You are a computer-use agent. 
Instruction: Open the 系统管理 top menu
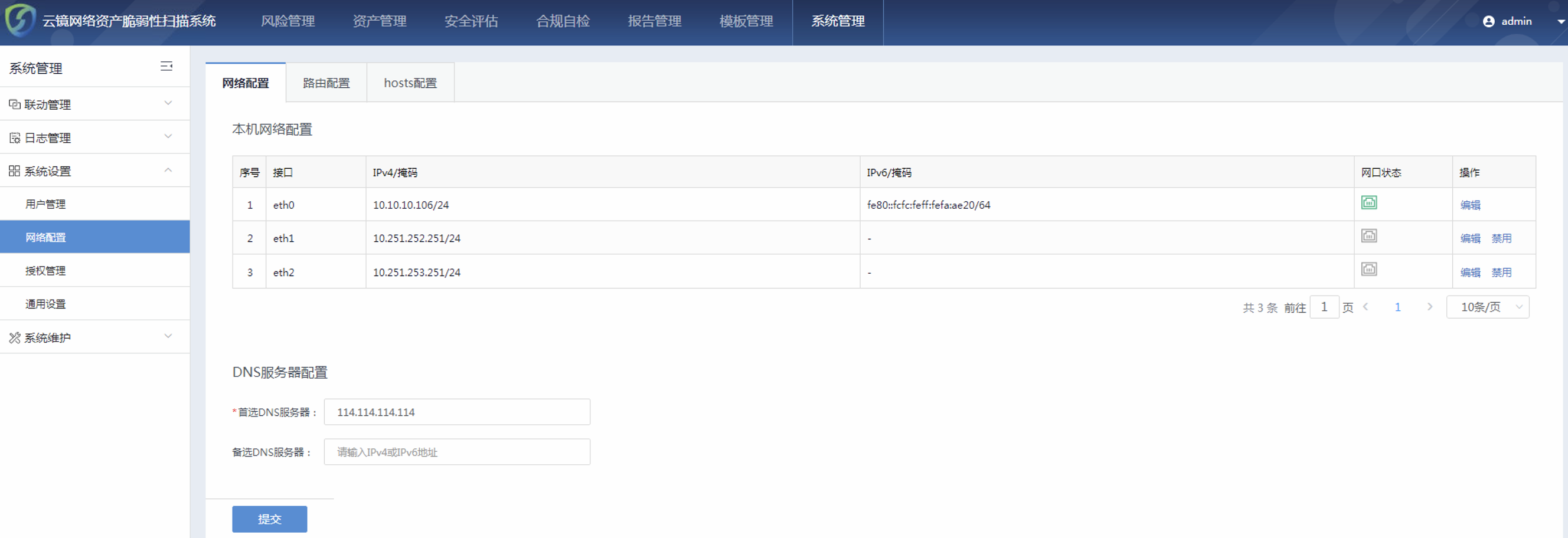[838, 21]
